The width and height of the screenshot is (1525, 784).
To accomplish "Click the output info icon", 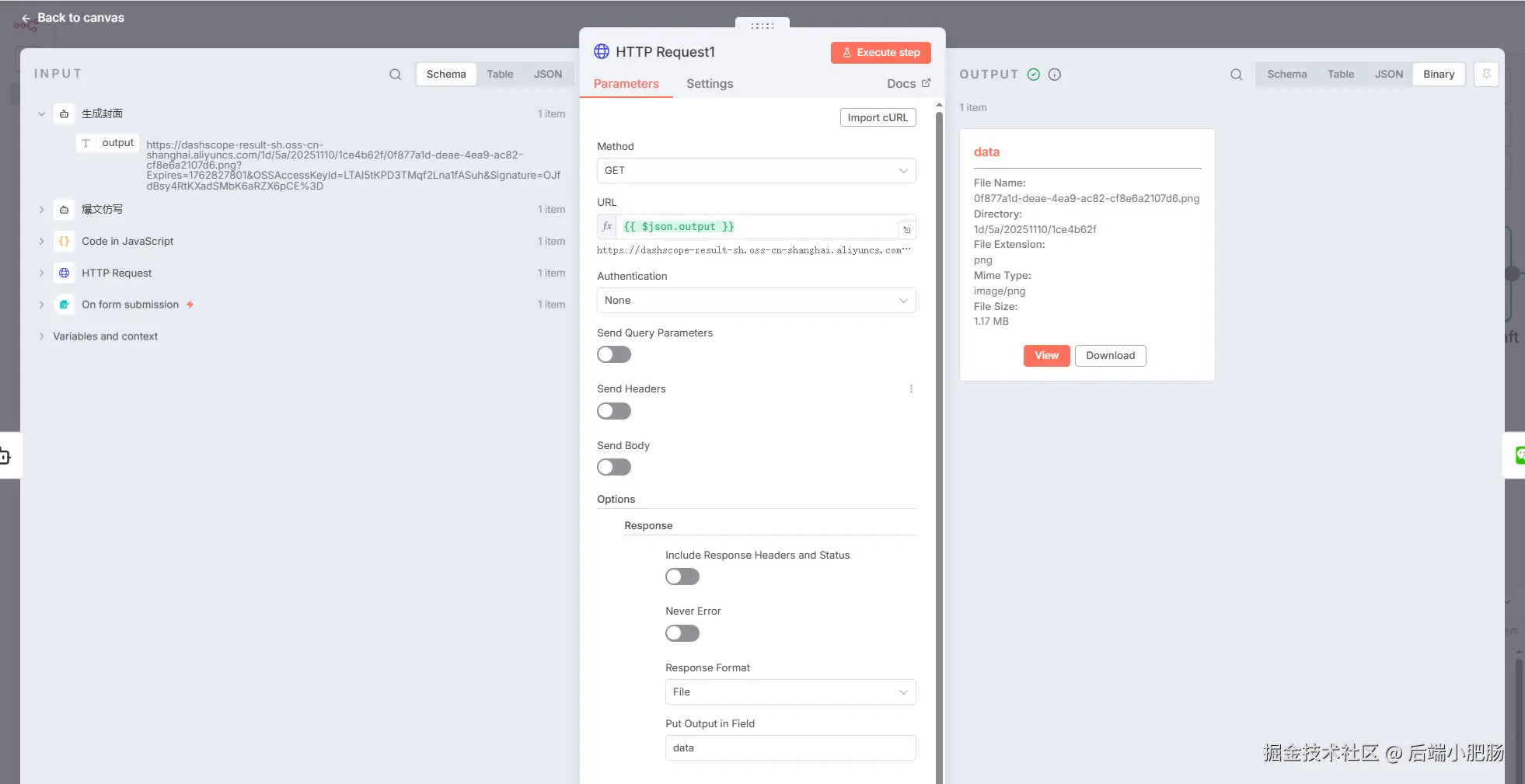I will pos(1055,75).
